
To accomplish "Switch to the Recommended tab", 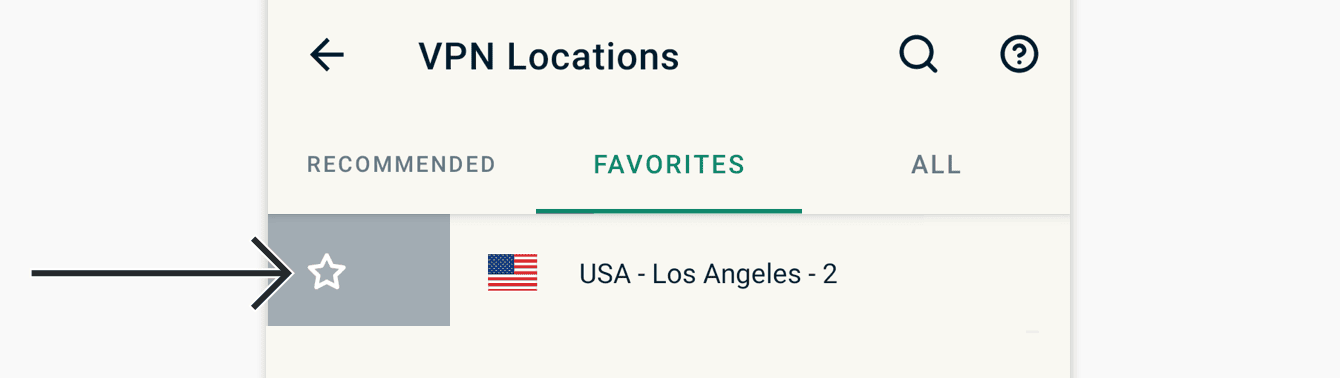I will tap(401, 164).
